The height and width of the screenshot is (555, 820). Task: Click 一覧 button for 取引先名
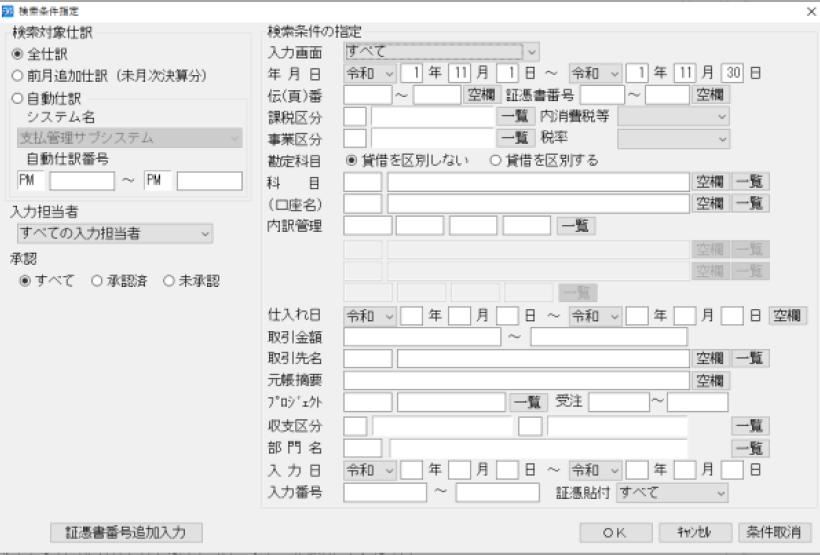pyautogui.click(x=750, y=358)
